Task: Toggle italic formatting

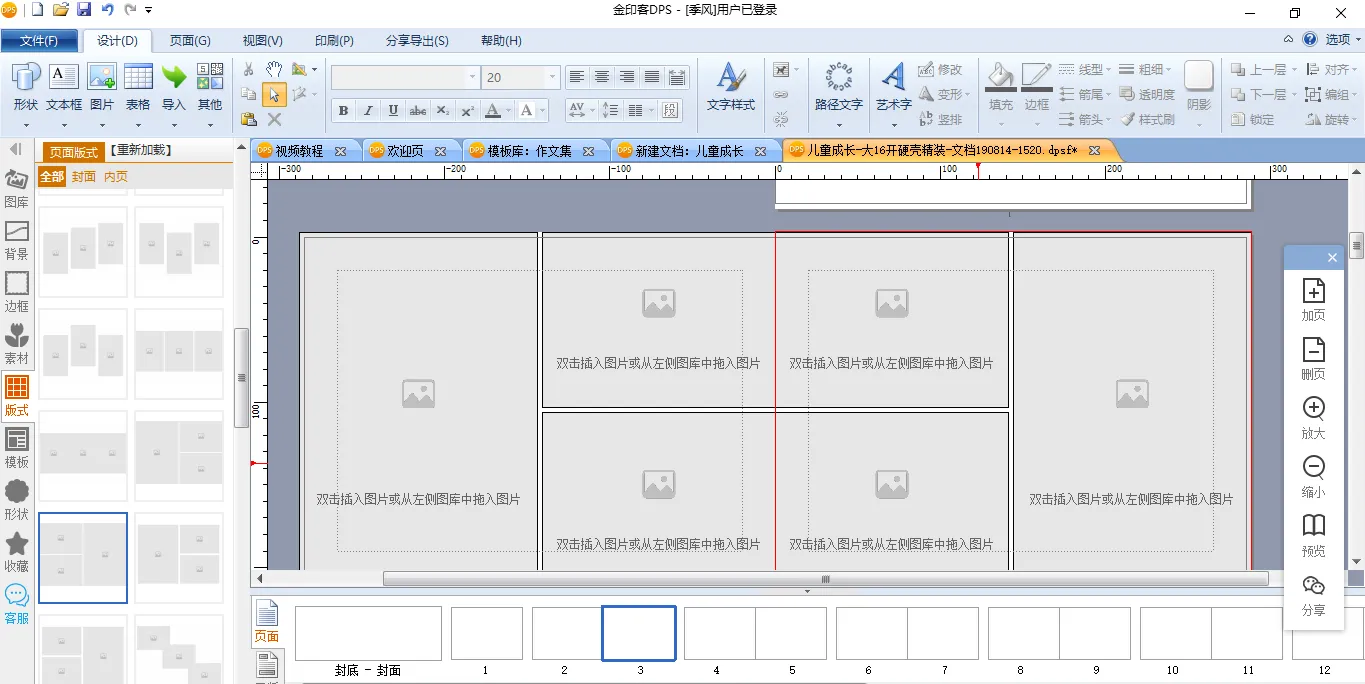Action: tap(368, 110)
